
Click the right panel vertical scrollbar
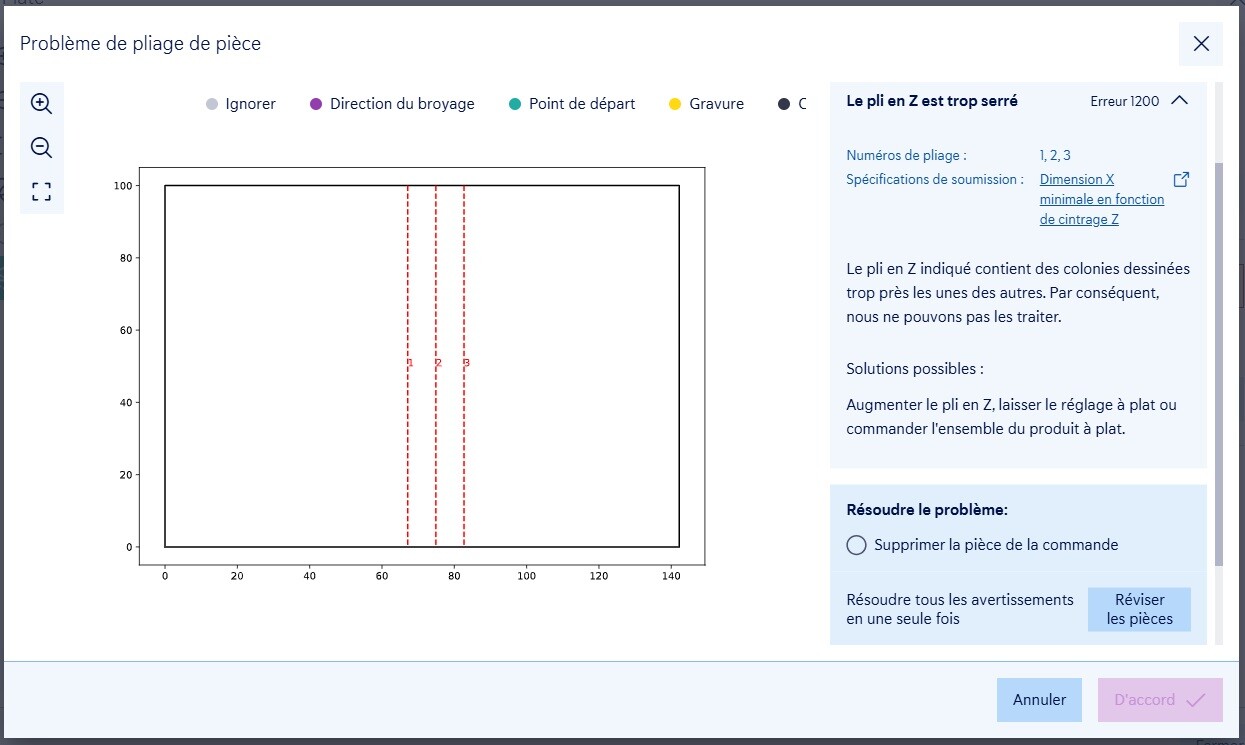coord(1218,360)
